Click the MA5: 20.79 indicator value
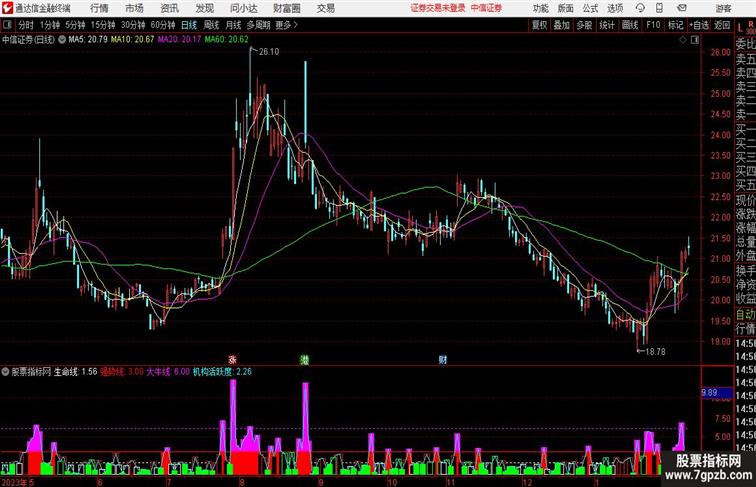The height and width of the screenshot is (487, 756). tap(88, 40)
